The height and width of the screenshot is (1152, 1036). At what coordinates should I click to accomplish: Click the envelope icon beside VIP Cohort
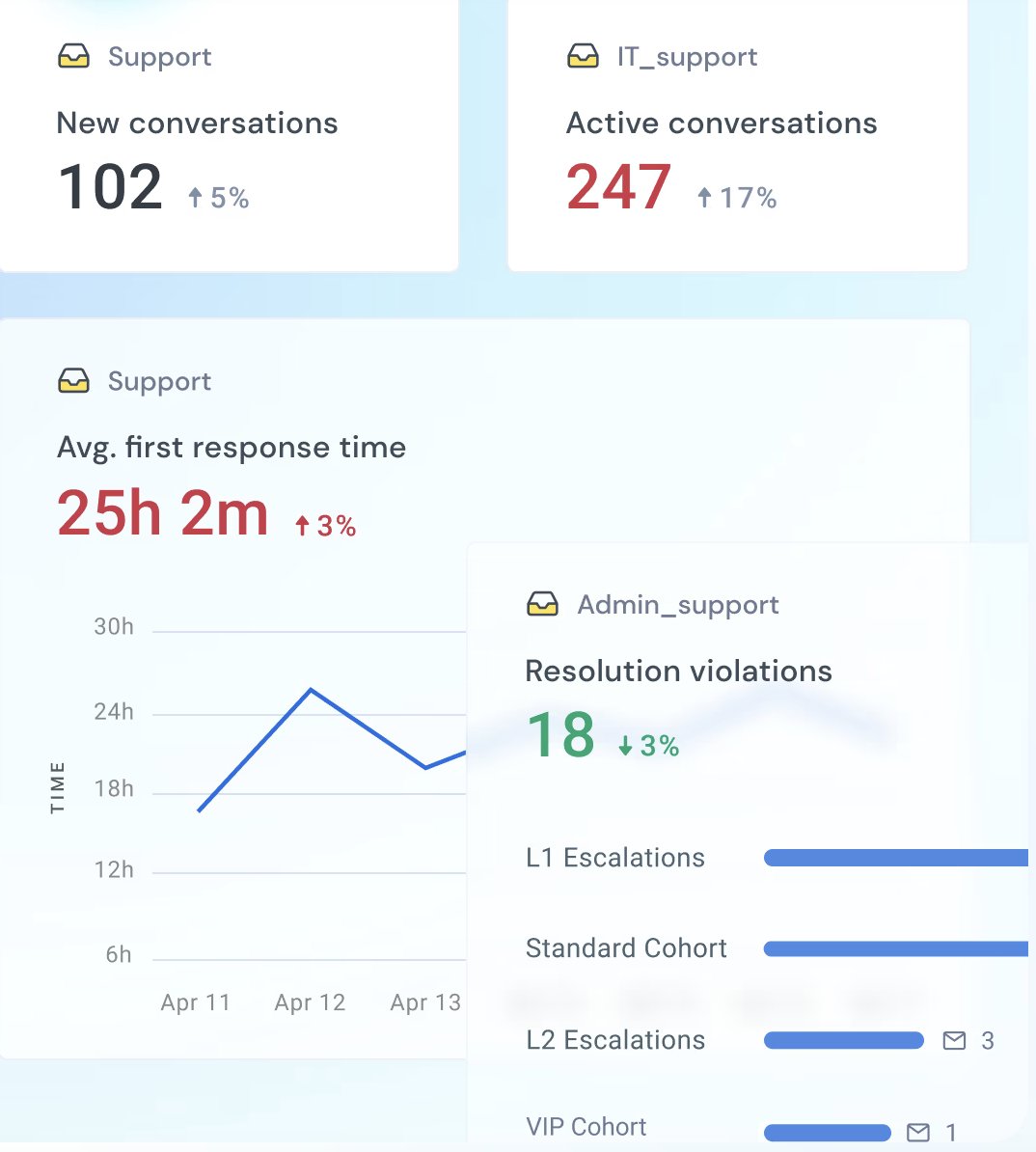click(x=919, y=1132)
